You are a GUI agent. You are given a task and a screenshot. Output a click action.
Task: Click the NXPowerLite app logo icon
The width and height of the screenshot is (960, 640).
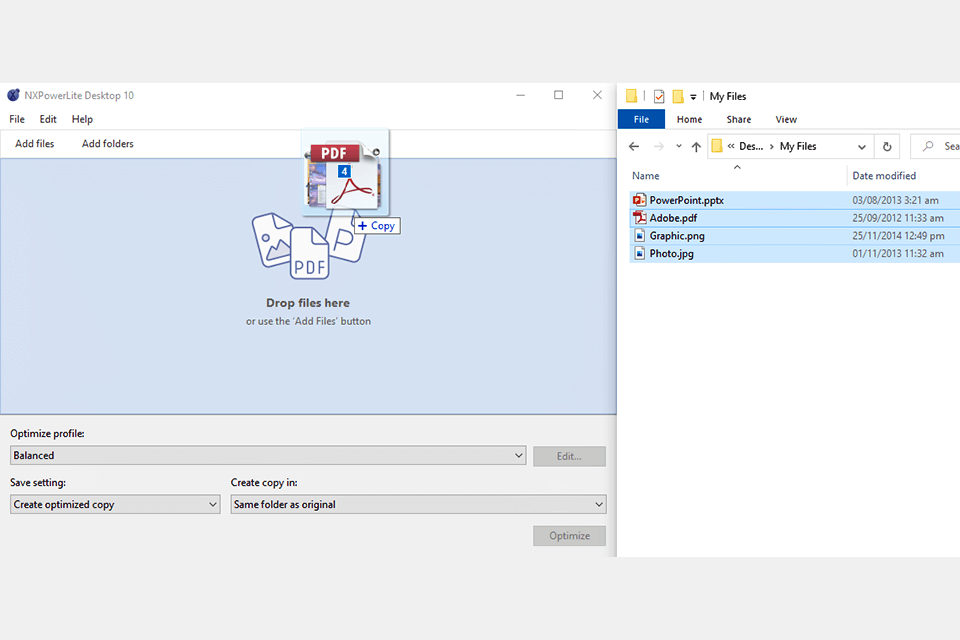click(x=13, y=96)
